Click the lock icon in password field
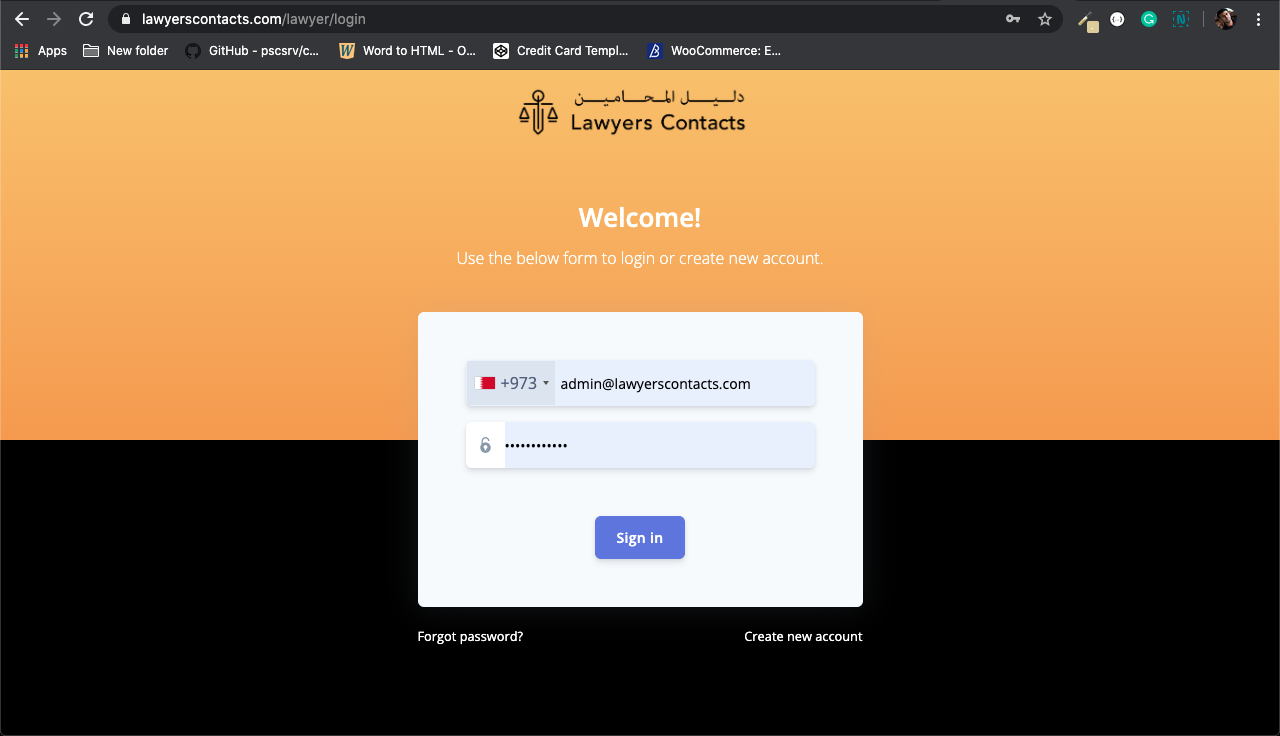Image resolution: width=1280 pixels, height=736 pixels. (485, 445)
